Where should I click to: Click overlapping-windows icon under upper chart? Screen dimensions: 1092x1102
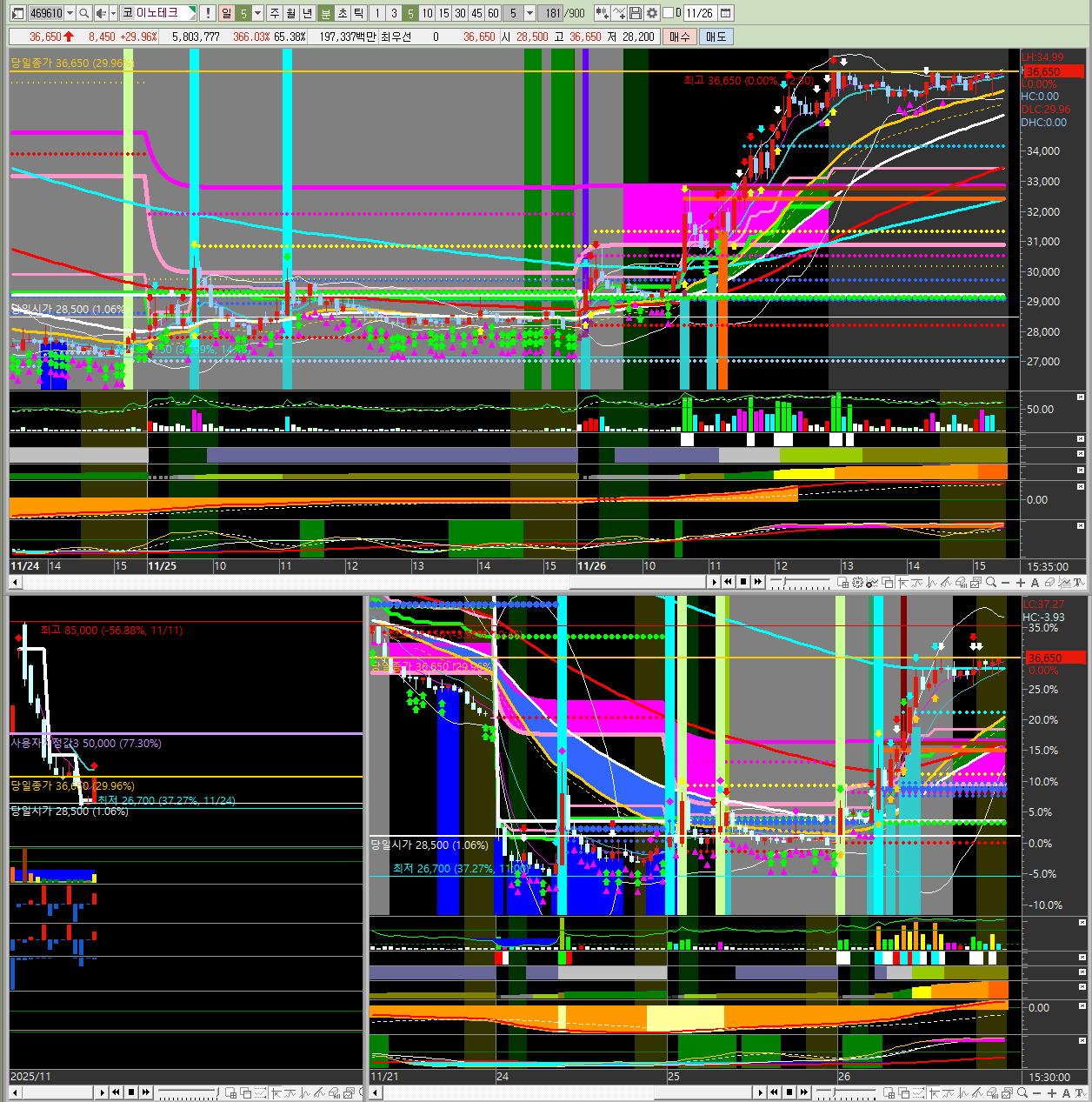tap(889, 583)
